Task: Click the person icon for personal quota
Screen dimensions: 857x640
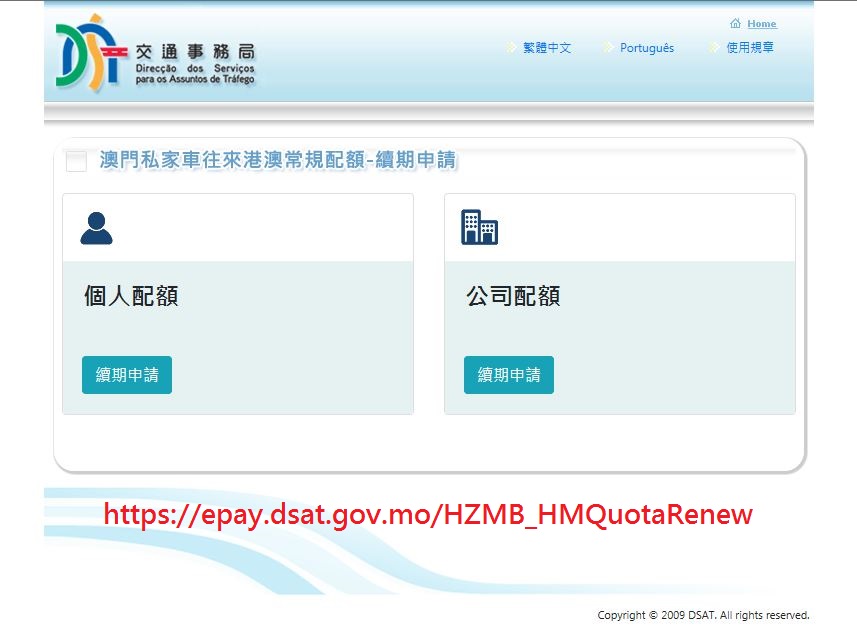Action: pyautogui.click(x=97, y=228)
